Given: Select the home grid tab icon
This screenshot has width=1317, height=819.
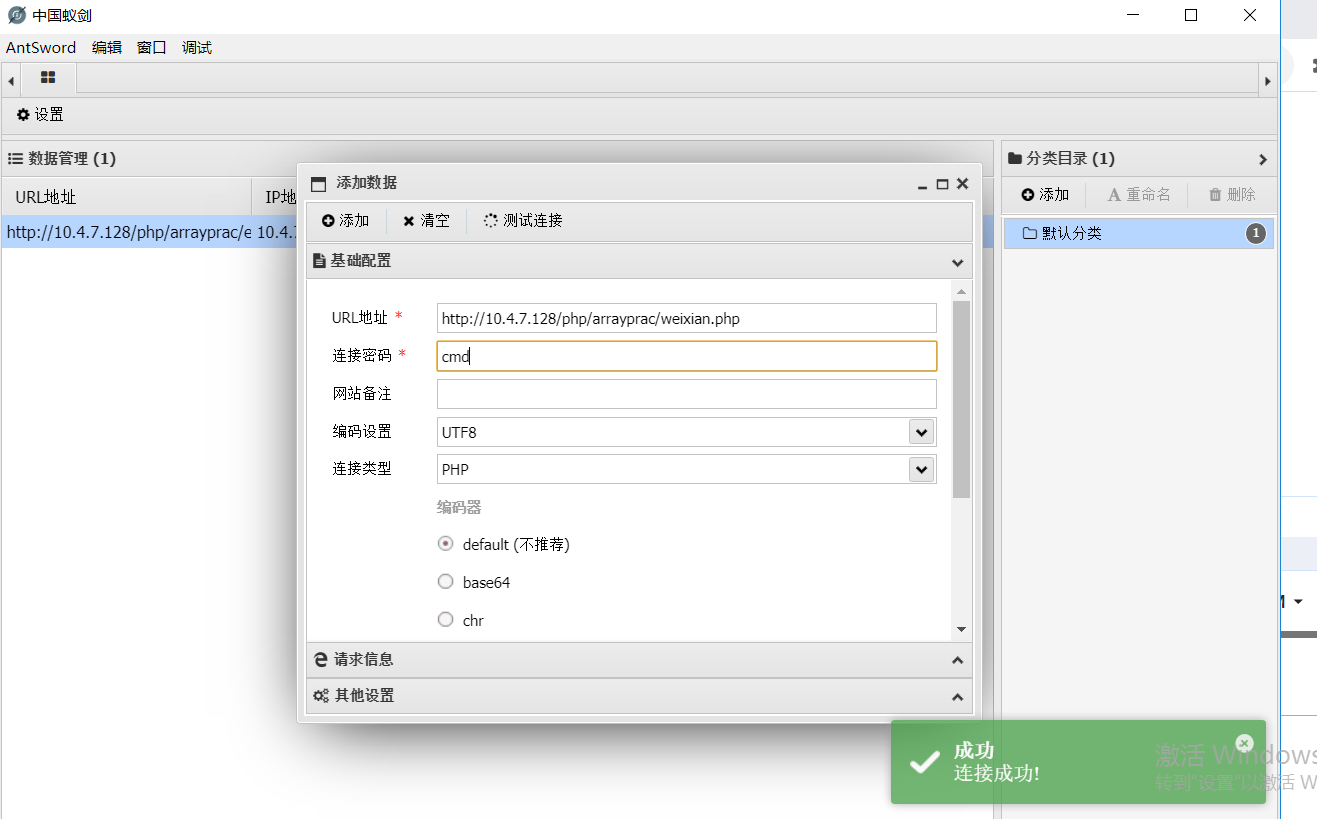Looking at the screenshot, I should coord(48,77).
